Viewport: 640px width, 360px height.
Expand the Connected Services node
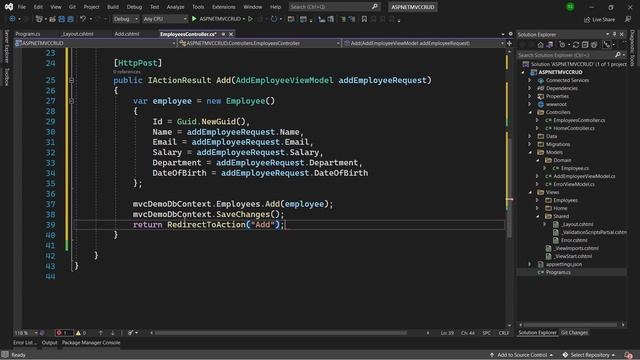click(x=530, y=80)
